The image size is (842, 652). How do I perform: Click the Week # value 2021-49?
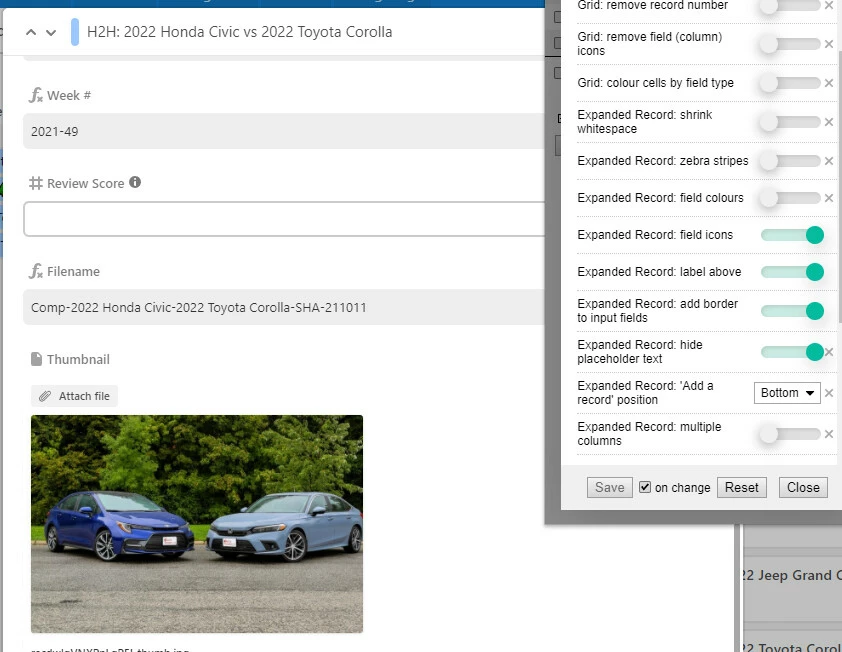pos(55,132)
